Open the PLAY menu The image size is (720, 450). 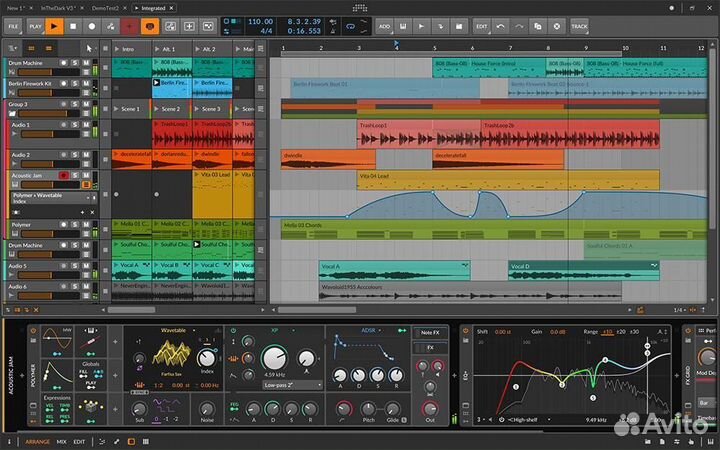pyautogui.click(x=35, y=26)
